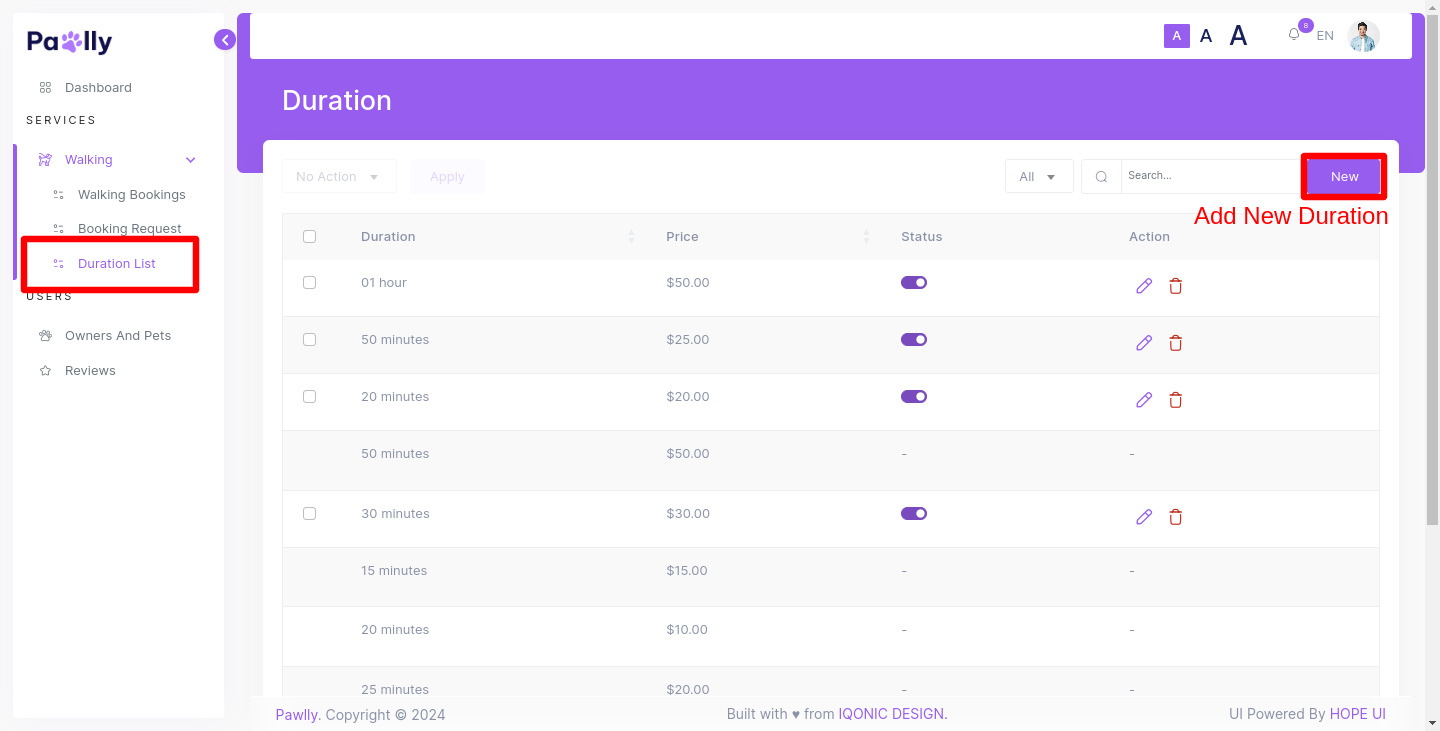Tick the checkbox for 30 minutes row

309,513
